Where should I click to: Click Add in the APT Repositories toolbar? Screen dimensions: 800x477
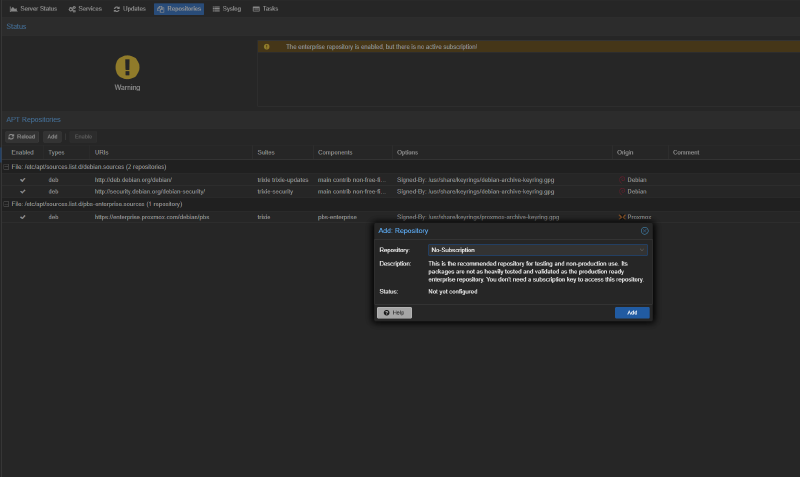(52, 137)
